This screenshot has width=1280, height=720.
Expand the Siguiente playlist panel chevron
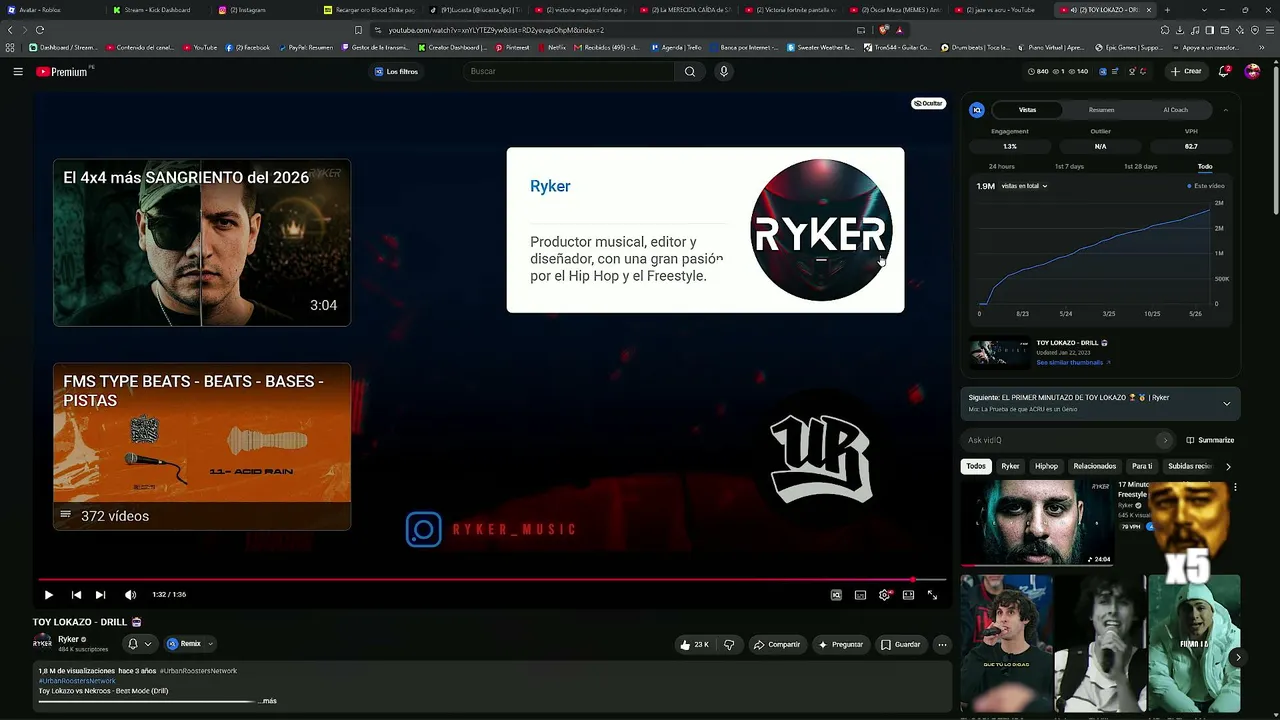[1226, 404]
